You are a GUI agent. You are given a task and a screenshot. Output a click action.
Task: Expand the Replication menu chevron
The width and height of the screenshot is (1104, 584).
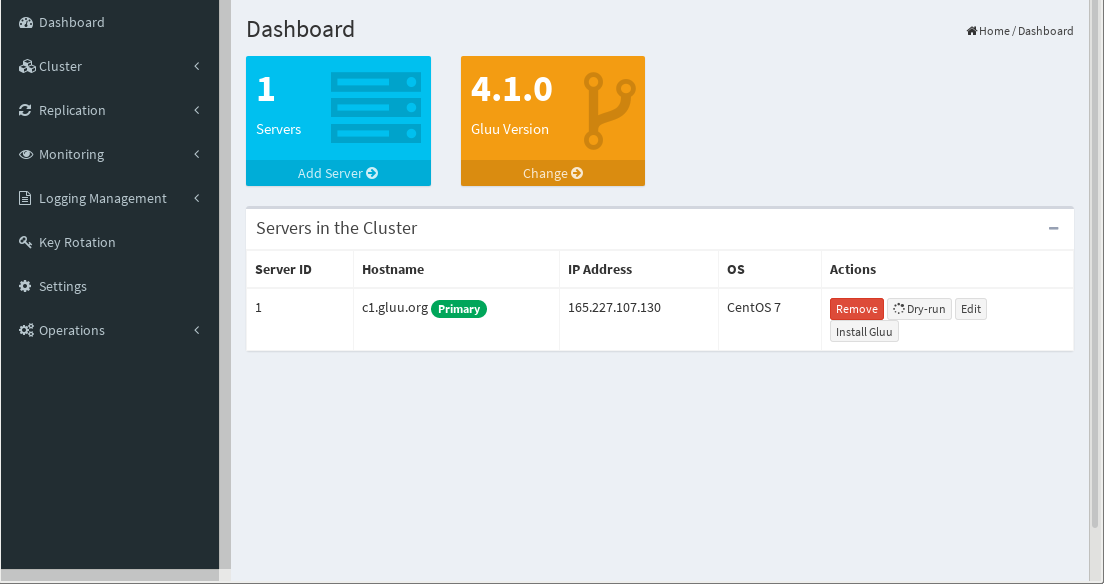pyautogui.click(x=197, y=110)
